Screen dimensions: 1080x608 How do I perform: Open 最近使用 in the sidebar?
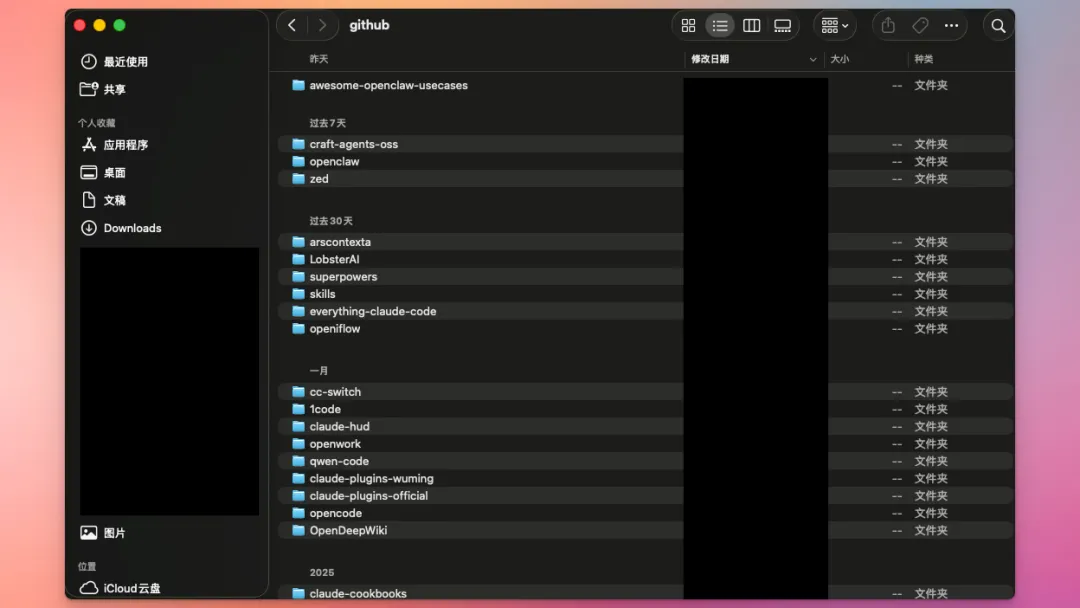[114, 61]
